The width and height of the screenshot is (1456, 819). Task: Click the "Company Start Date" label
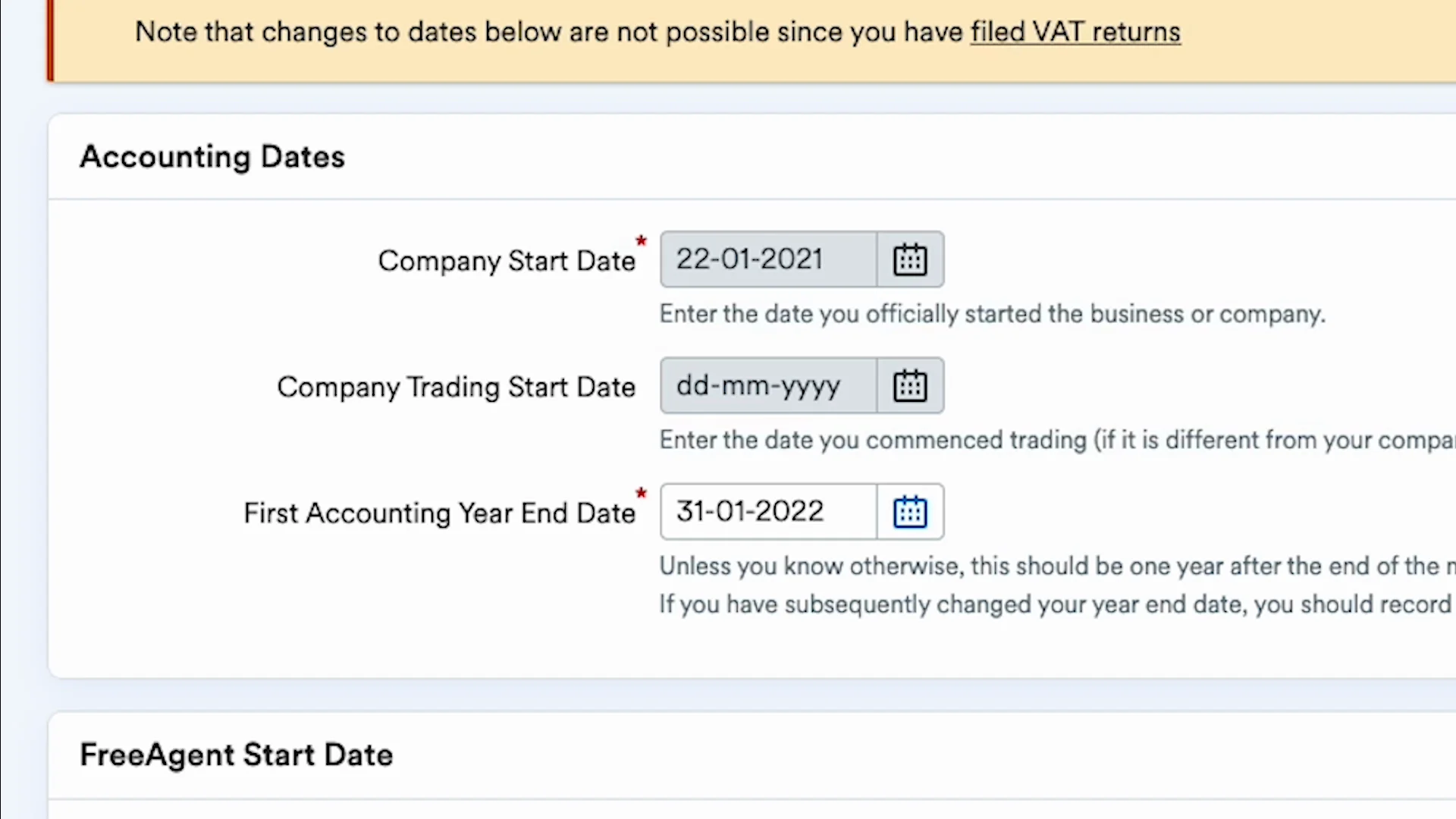click(x=506, y=261)
